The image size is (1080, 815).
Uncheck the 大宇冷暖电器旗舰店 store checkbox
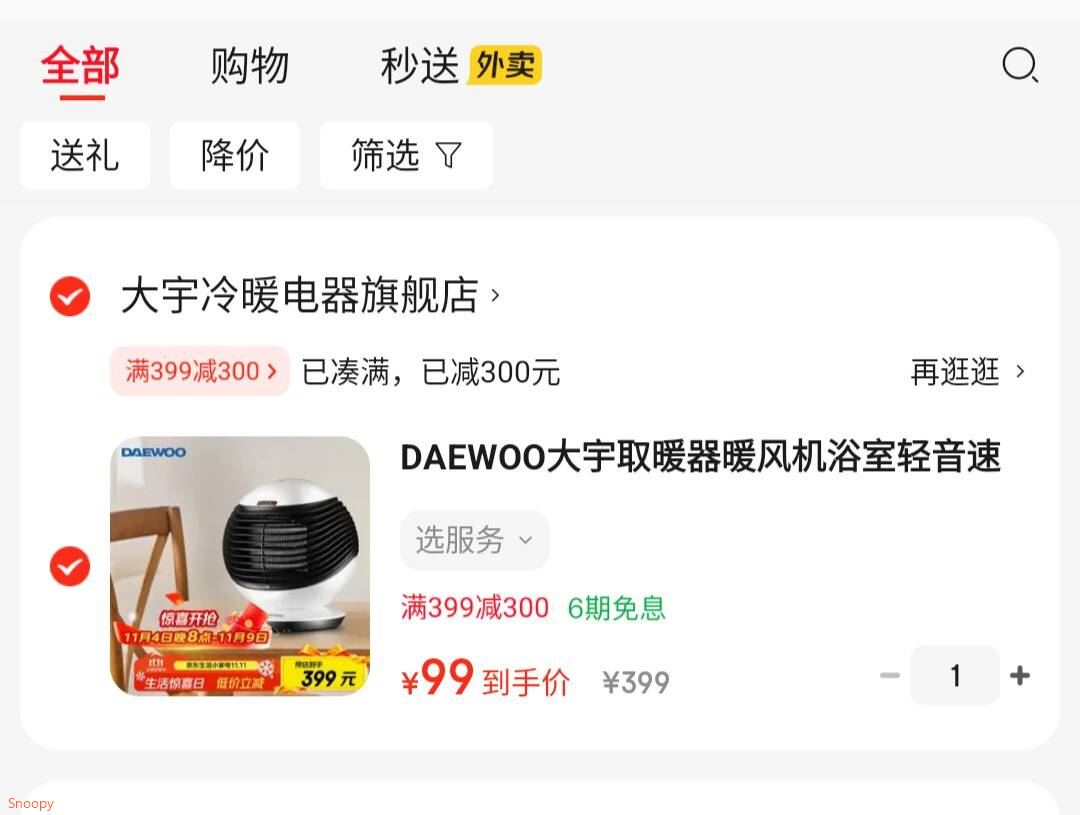tap(70, 296)
